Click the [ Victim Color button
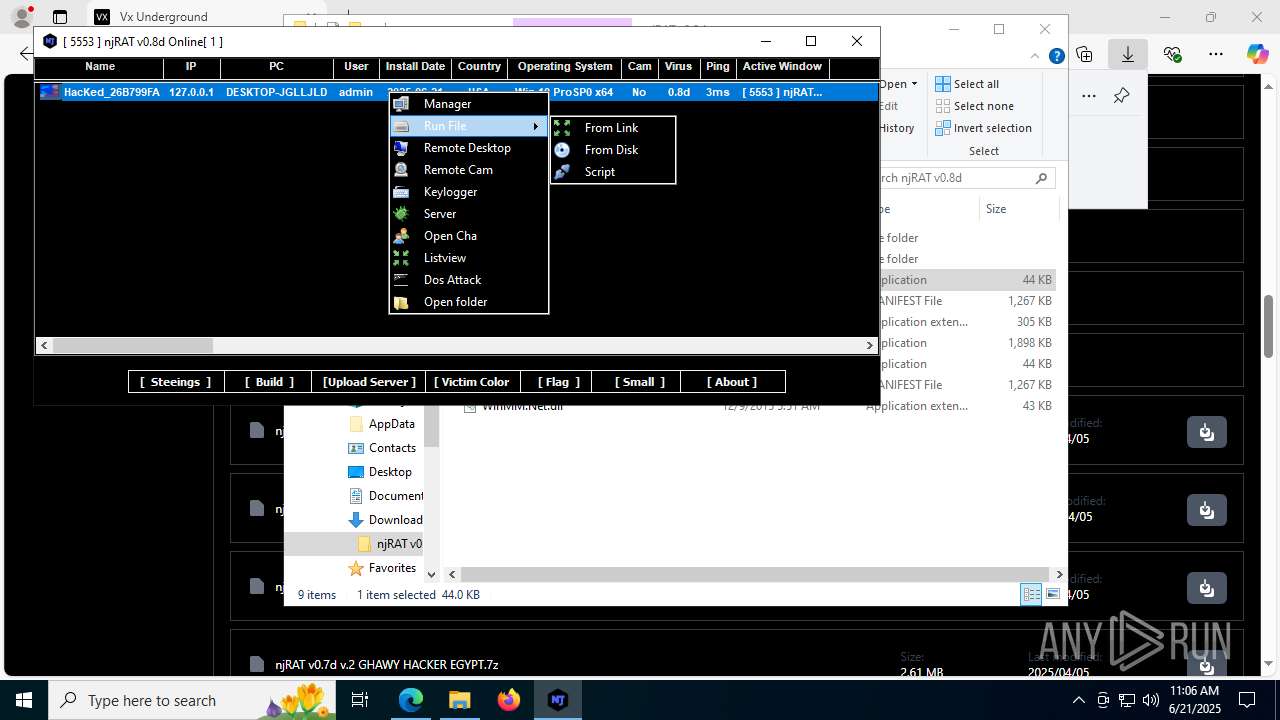 (x=475, y=382)
